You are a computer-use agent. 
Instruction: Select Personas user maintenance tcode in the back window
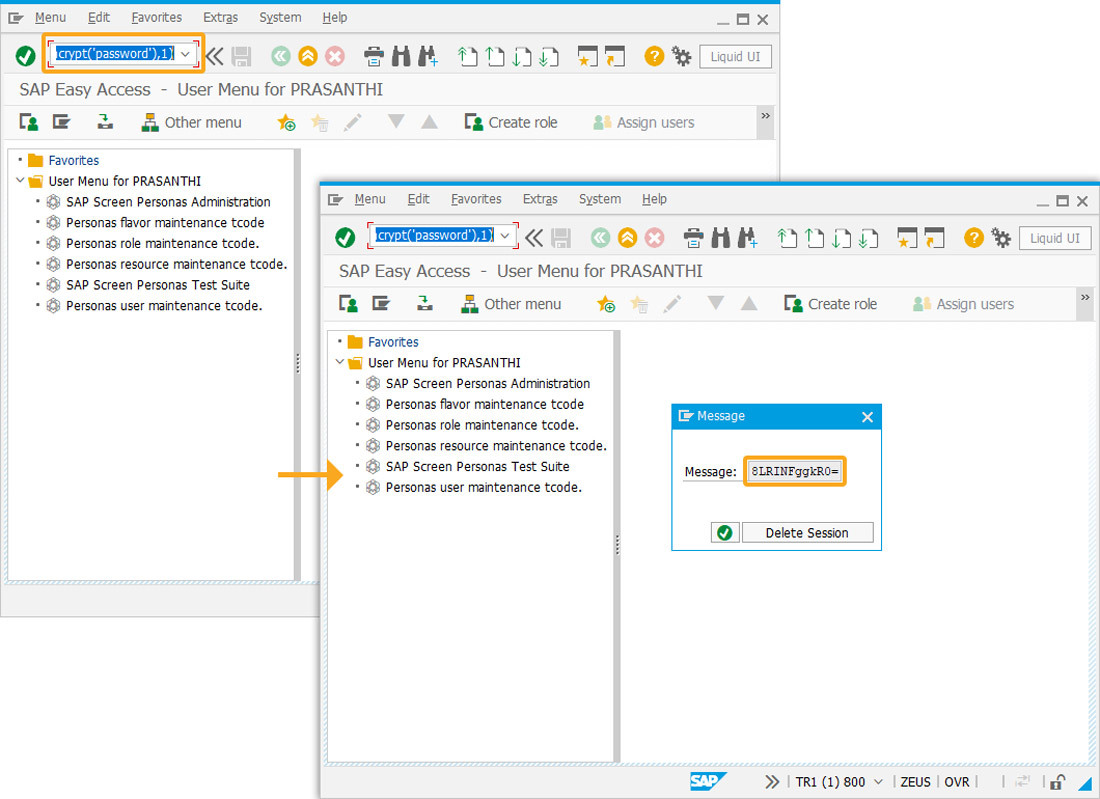[x=164, y=305]
